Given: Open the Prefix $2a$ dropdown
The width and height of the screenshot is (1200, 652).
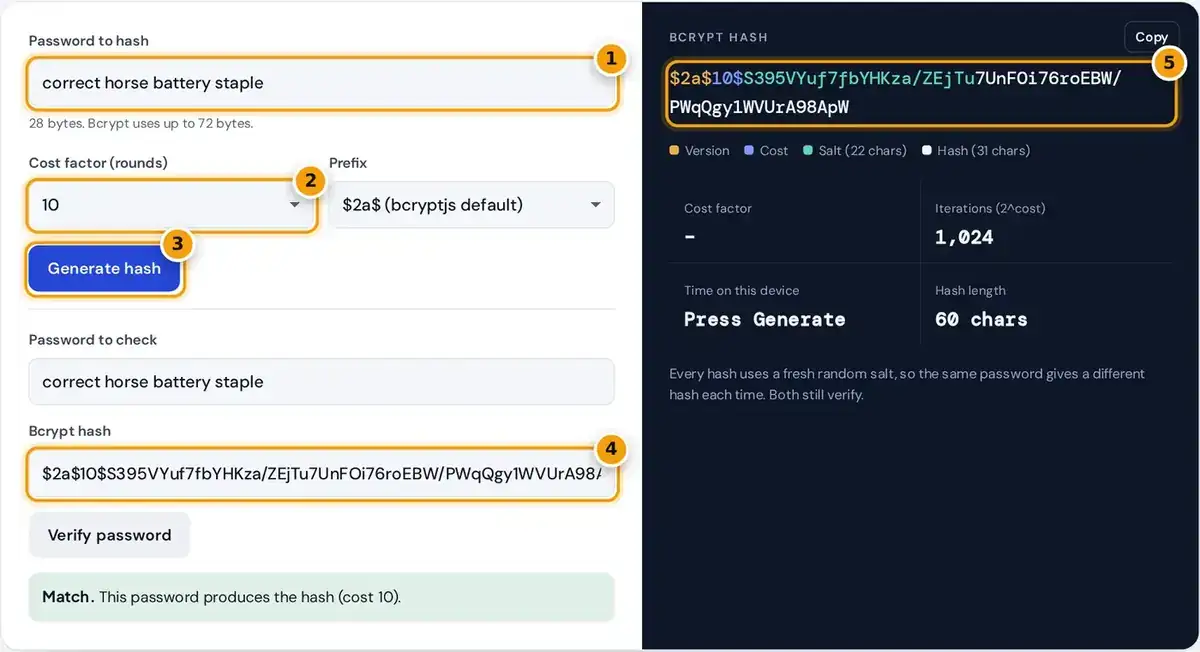Looking at the screenshot, I should [x=471, y=205].
